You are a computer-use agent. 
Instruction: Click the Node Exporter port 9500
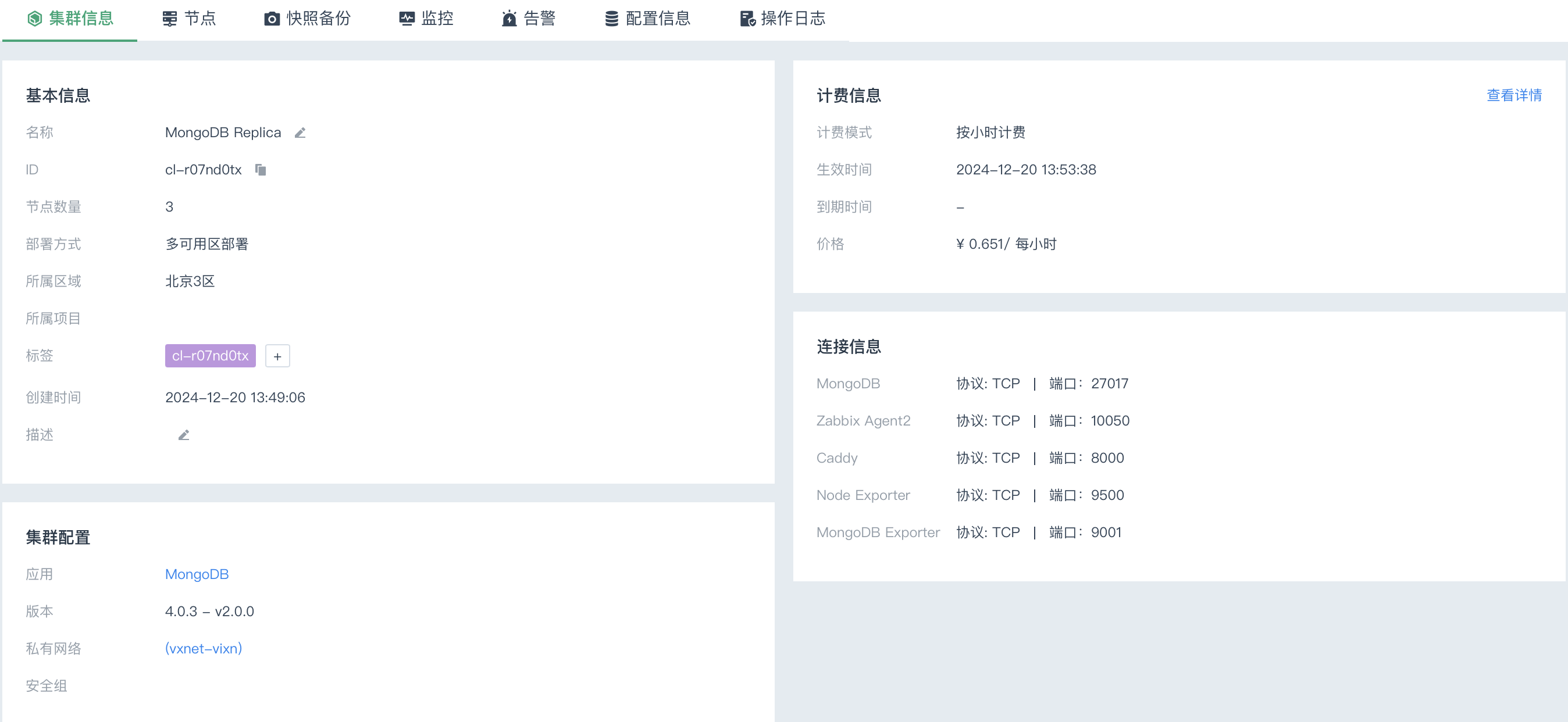pos(1107,495)
